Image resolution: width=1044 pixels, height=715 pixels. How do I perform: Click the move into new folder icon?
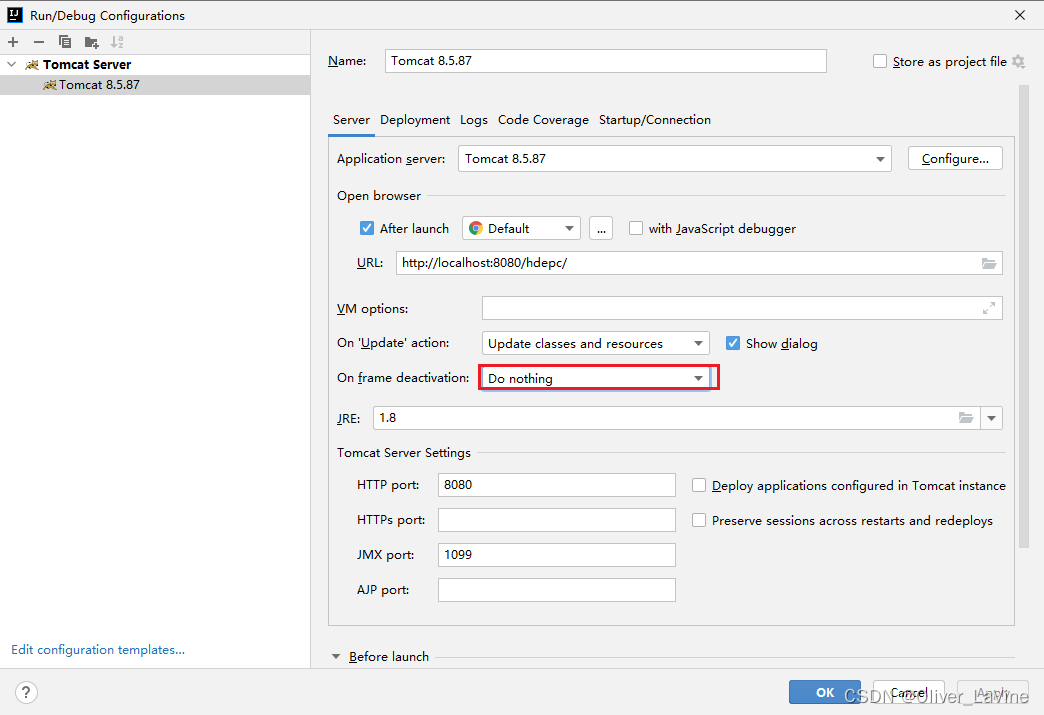pyautogui.click(x=91, y=43)
